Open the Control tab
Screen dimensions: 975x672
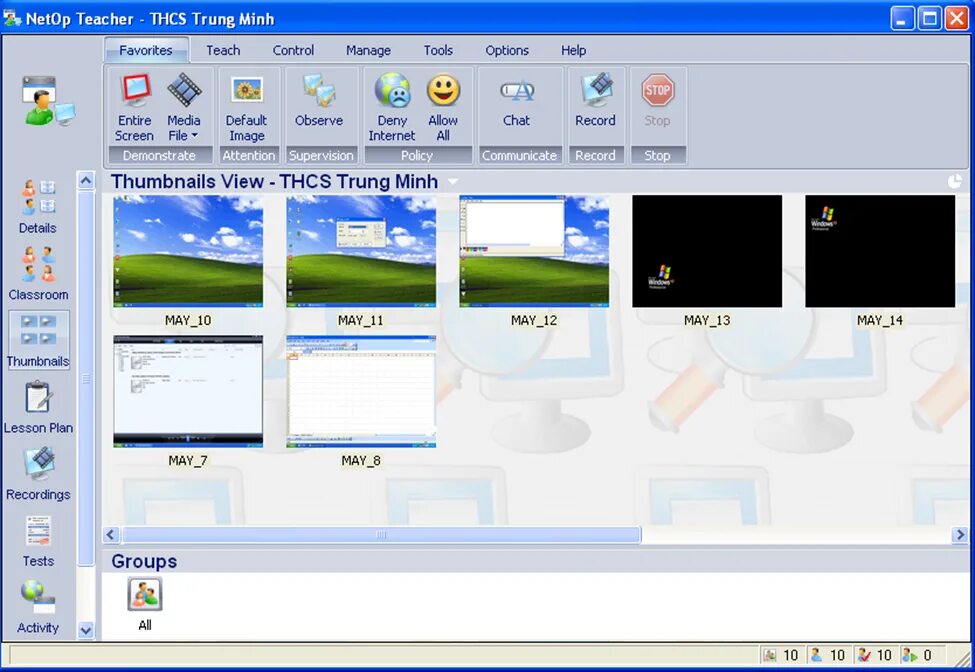tap(293, 50)
